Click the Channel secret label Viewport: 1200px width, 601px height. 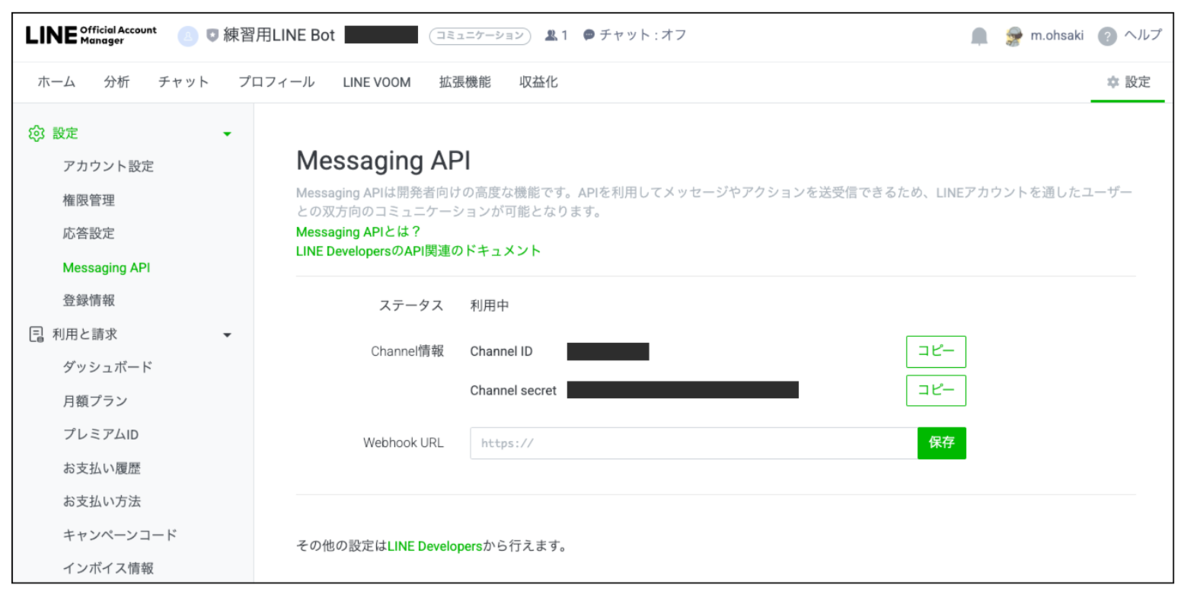513,390
